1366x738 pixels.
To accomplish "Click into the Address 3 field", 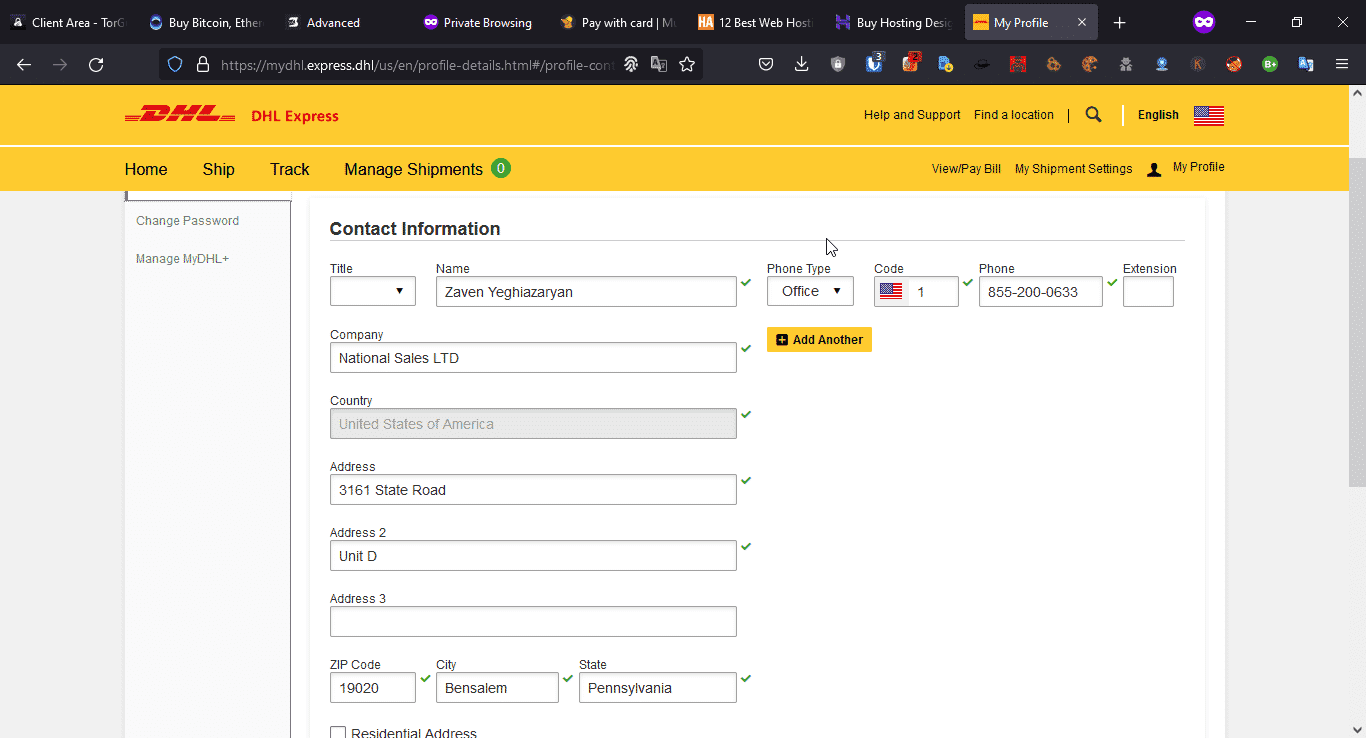I will tap(533, 622).
